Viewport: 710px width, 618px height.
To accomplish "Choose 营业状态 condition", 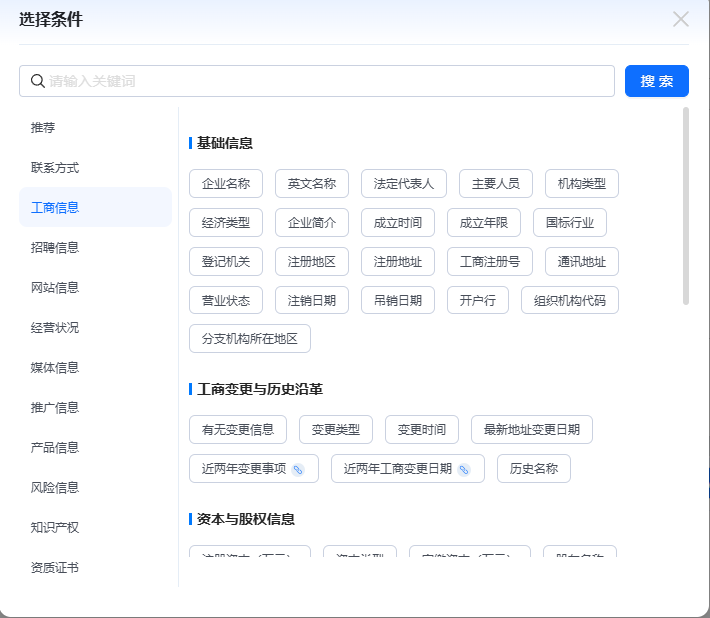I will coord(226,300).
